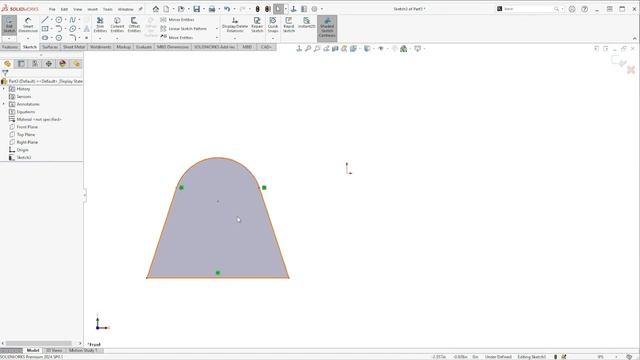Viewport: 640px width, 360px height.
Task: Switch to the Surfaces tab
Action: pos(50,47)
